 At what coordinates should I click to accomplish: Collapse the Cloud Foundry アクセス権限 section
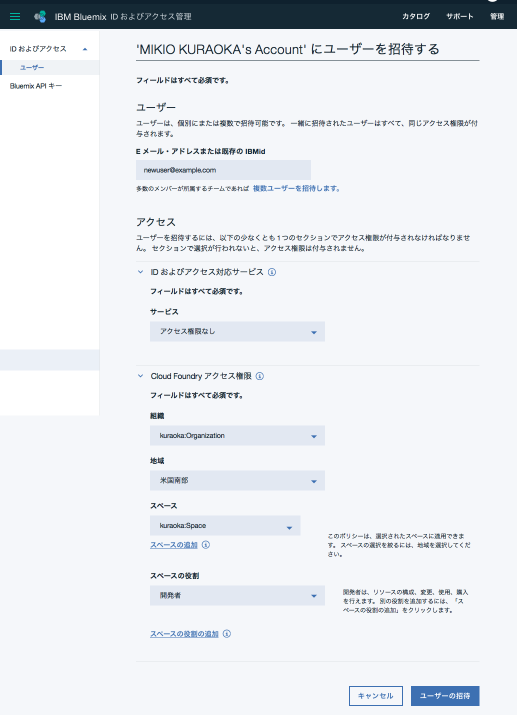coord(140,376)
